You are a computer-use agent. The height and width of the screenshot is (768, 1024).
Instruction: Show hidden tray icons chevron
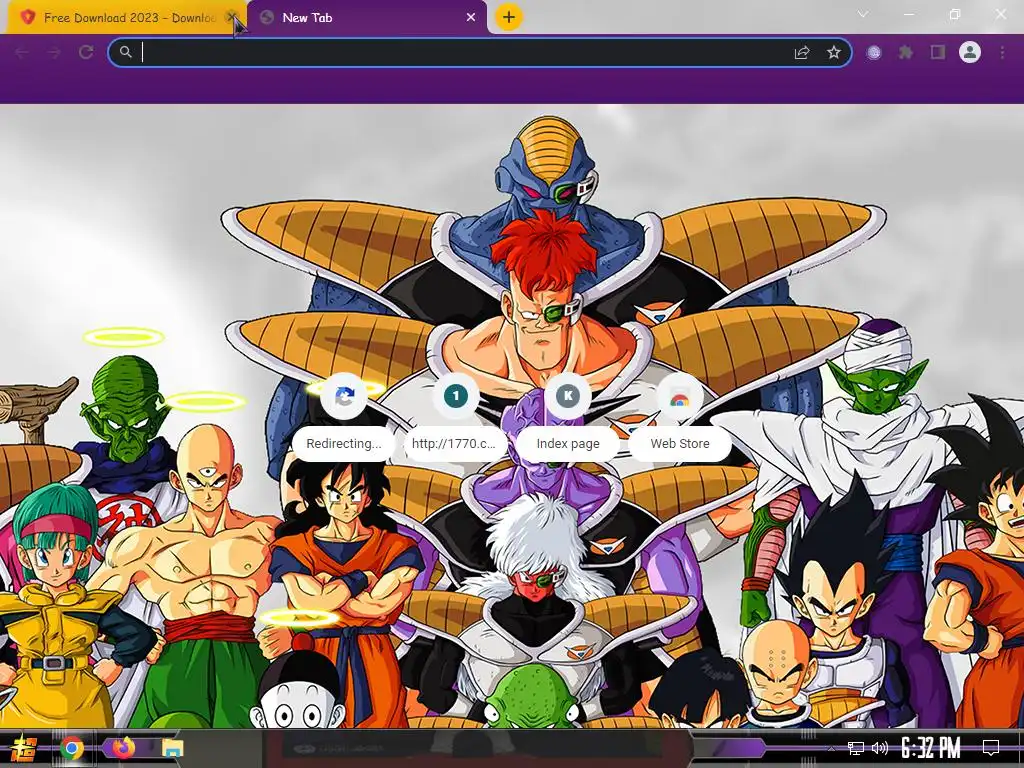[831, 748]
